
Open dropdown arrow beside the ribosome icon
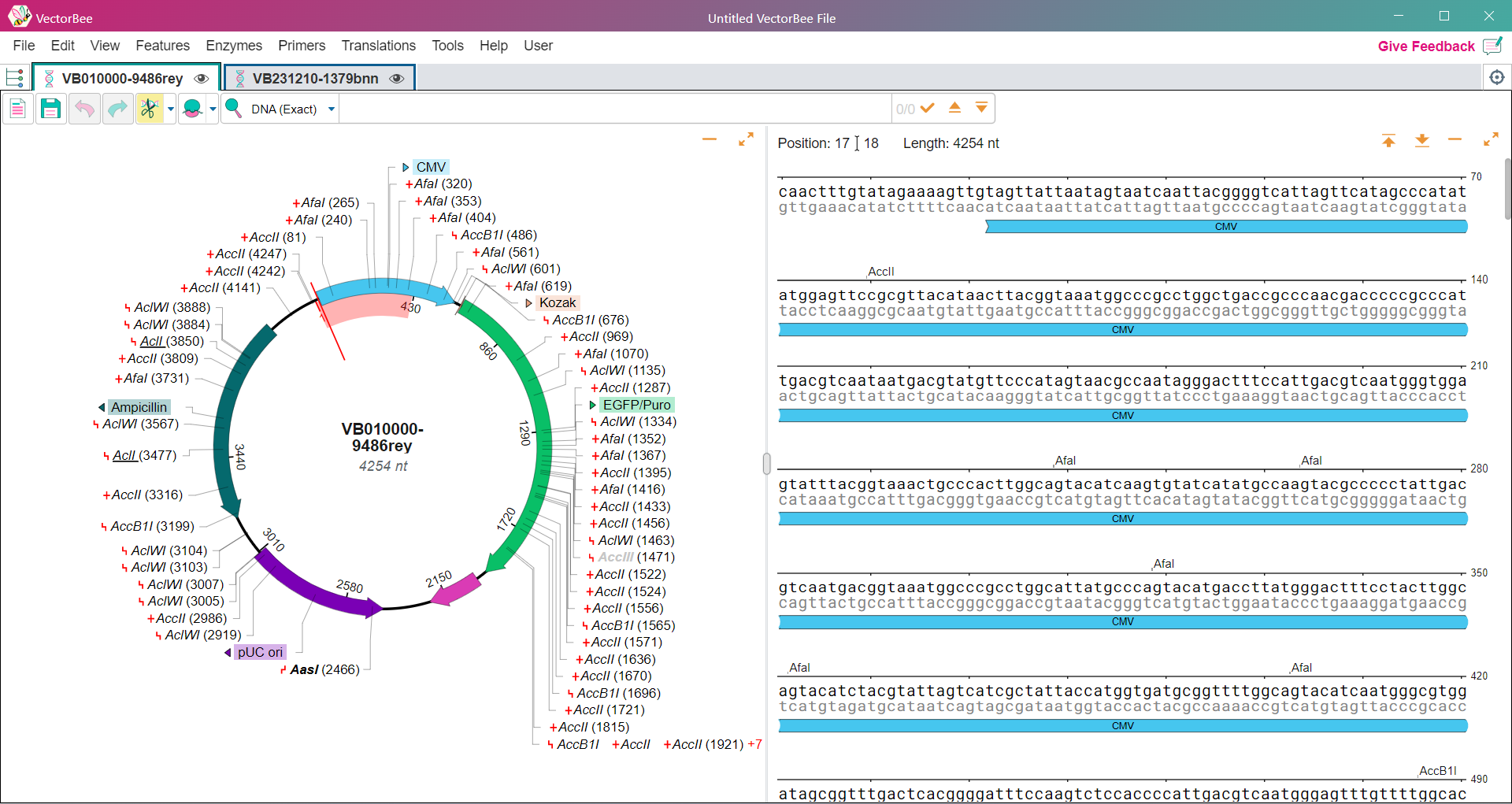pos(213,109)
